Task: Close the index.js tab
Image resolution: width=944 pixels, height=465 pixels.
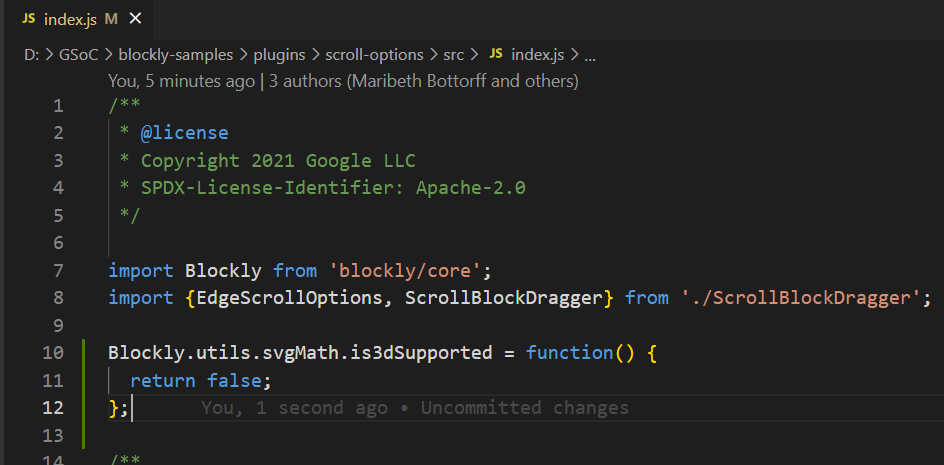Action: pyautogui.click(x=135, y=19)
